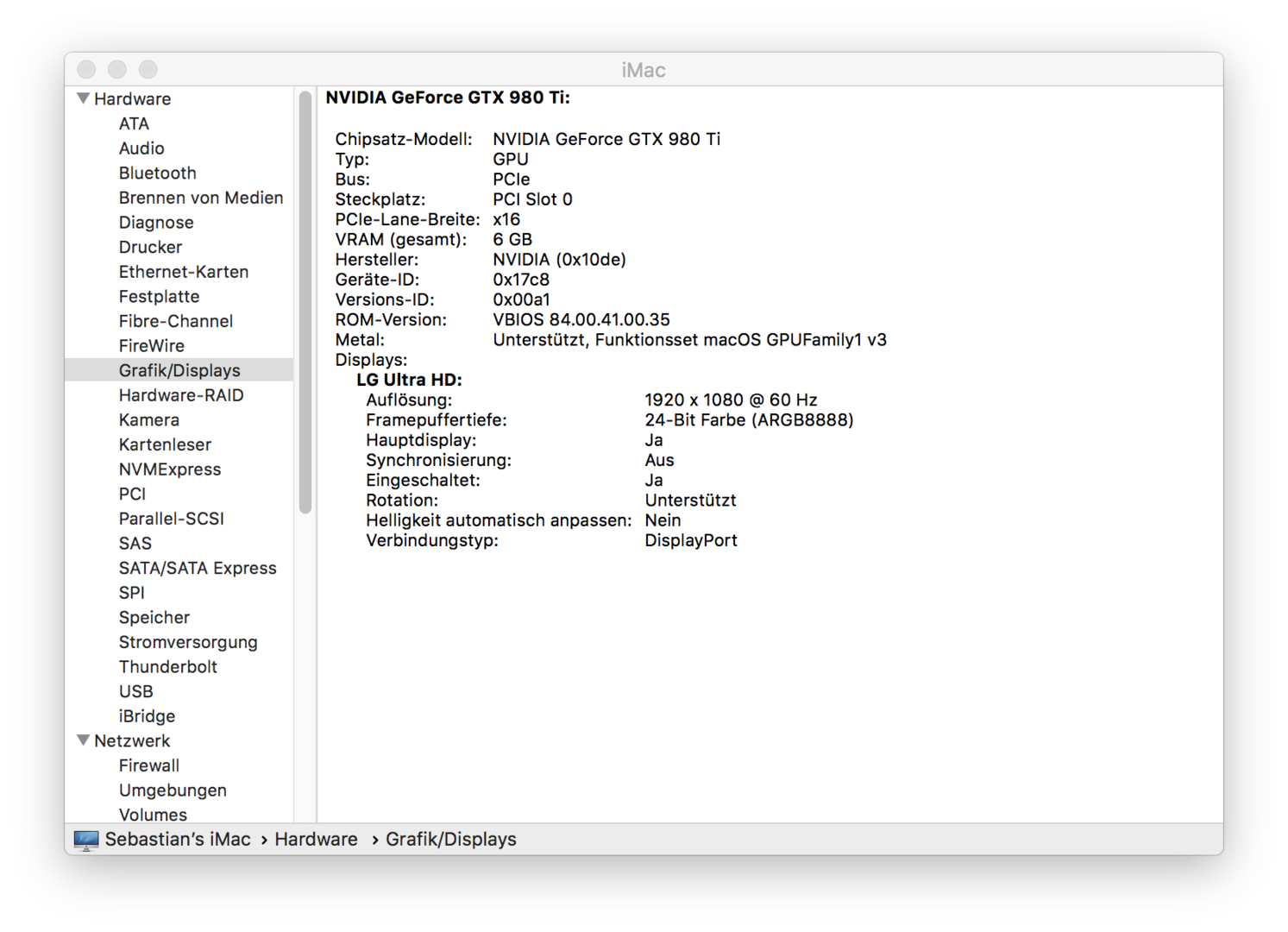The height and width of the screenshot is (932, 1288).
Task: Click Hardware in the path bar
Action: tap(316, 840)
